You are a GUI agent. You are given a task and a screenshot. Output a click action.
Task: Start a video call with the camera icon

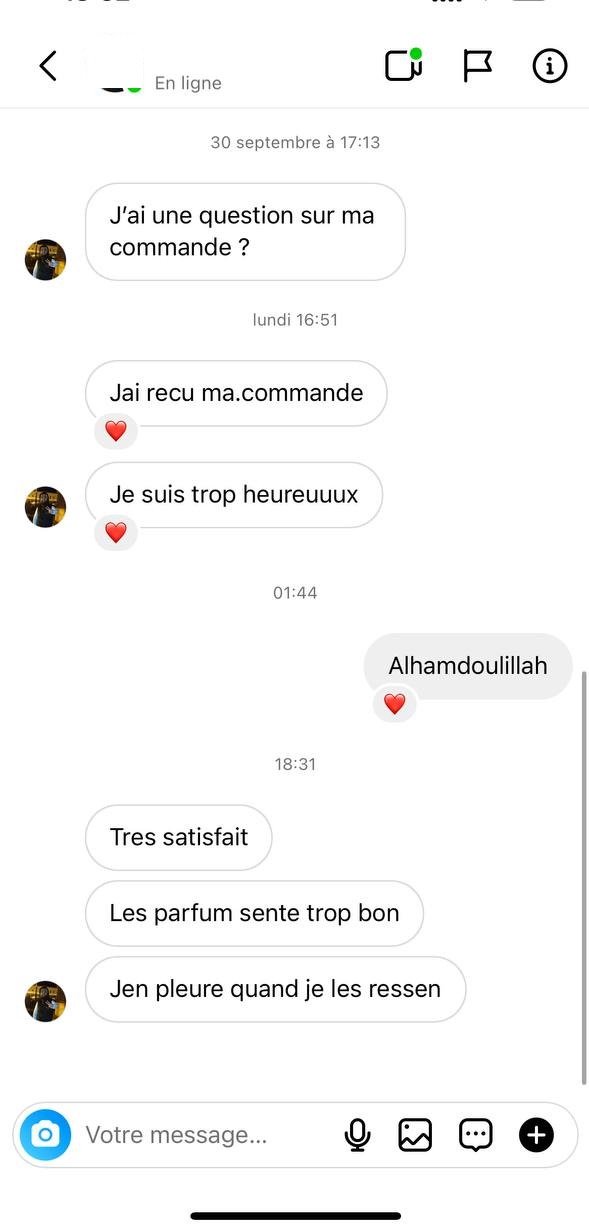tap(403, 65)
